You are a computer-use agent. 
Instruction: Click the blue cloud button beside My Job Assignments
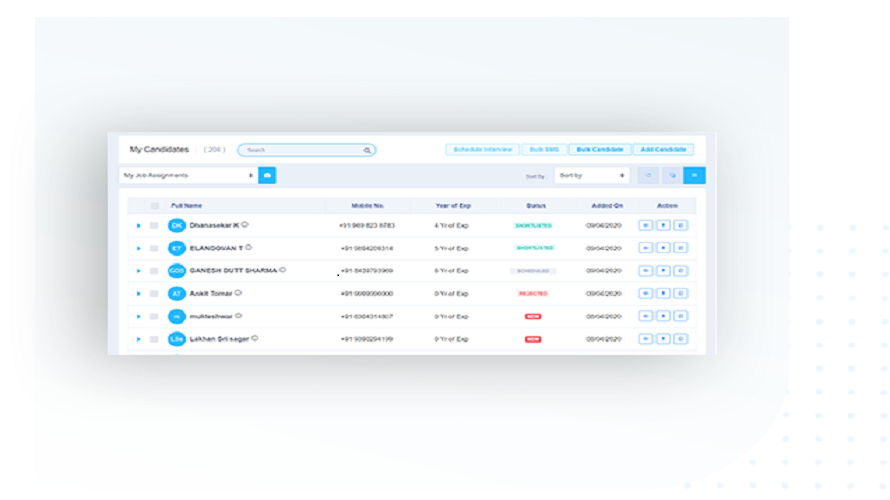click(x=267, y=176)
